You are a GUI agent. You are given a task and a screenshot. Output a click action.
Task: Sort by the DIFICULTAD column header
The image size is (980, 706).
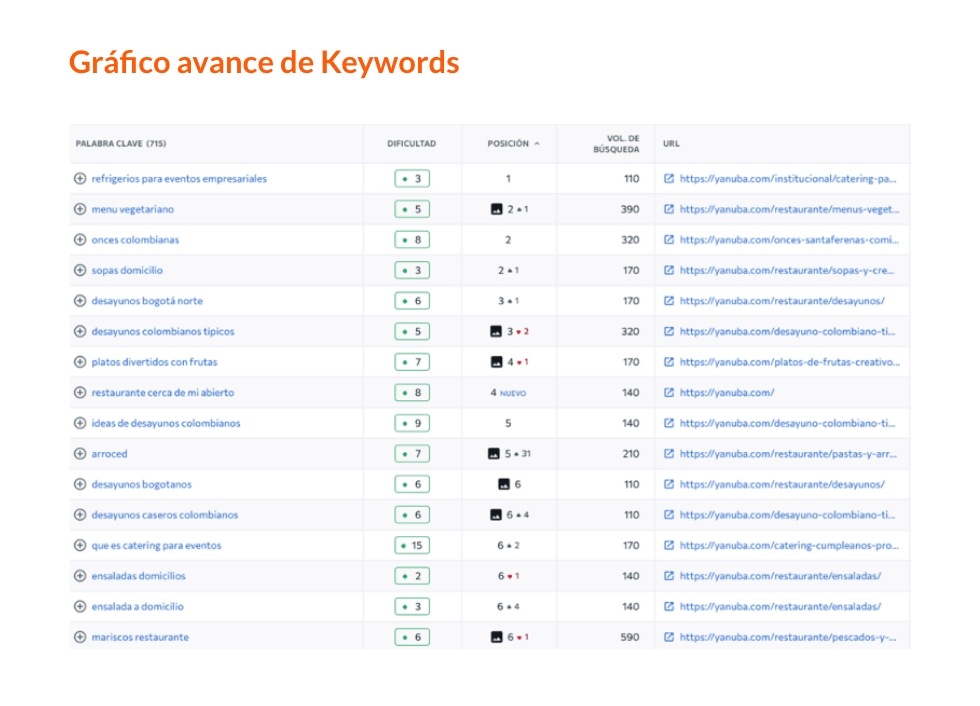pyautogui.click(x=411, y=144)
